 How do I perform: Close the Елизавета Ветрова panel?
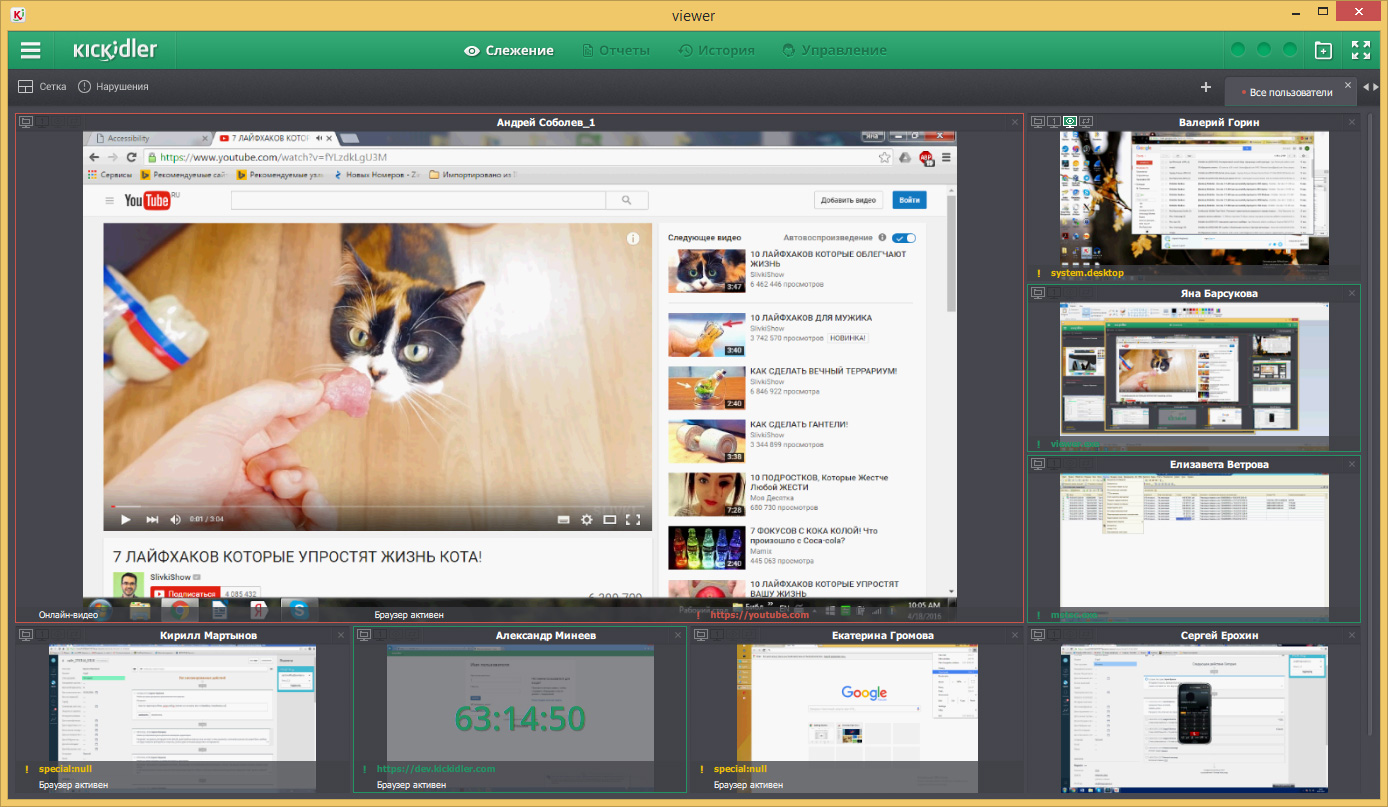1352,465
